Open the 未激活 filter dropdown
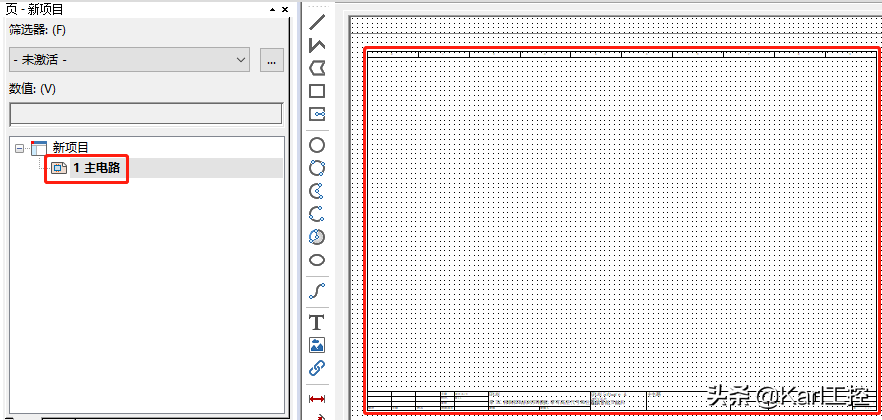 click(x=129, y=60)
